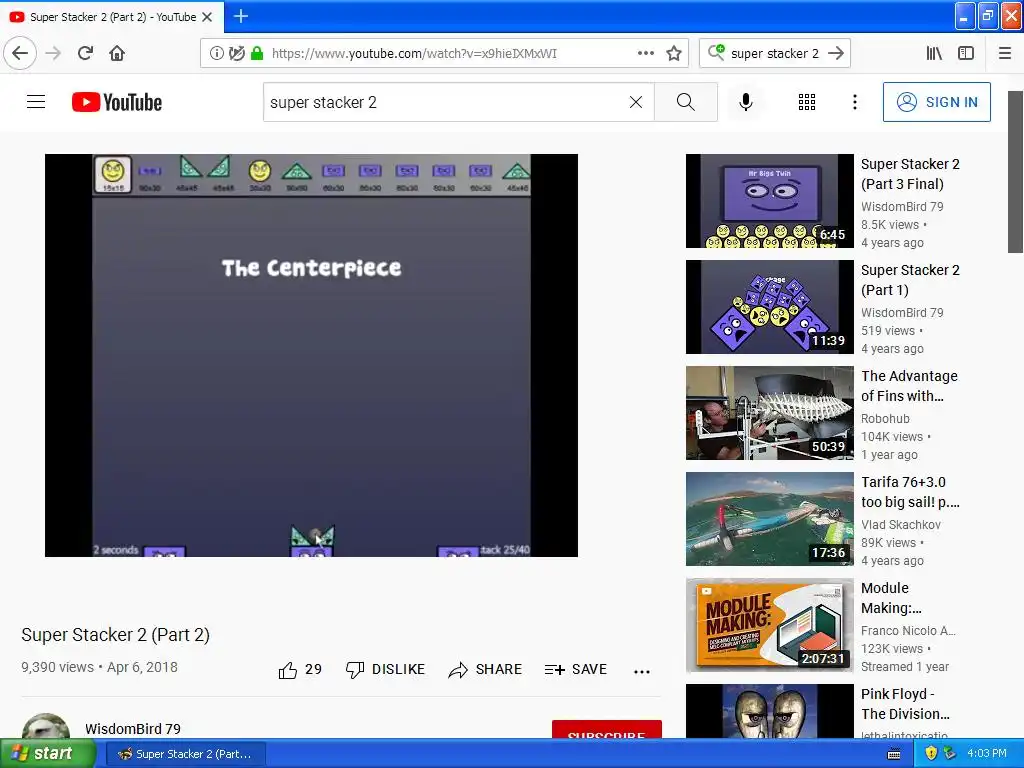Open The Advantage of Fins thumbnail

[769, 413]
